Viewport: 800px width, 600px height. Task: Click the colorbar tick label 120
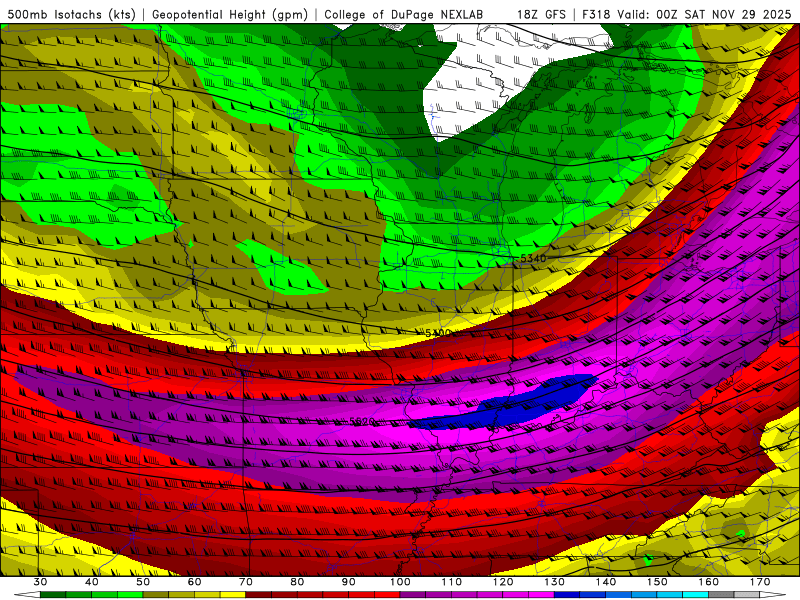503,582
